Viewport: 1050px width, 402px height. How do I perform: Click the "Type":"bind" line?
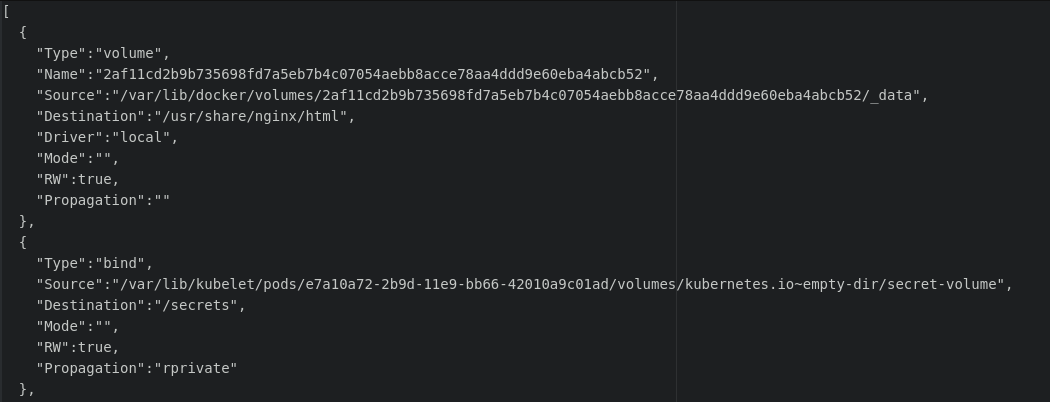pos(94,263)
